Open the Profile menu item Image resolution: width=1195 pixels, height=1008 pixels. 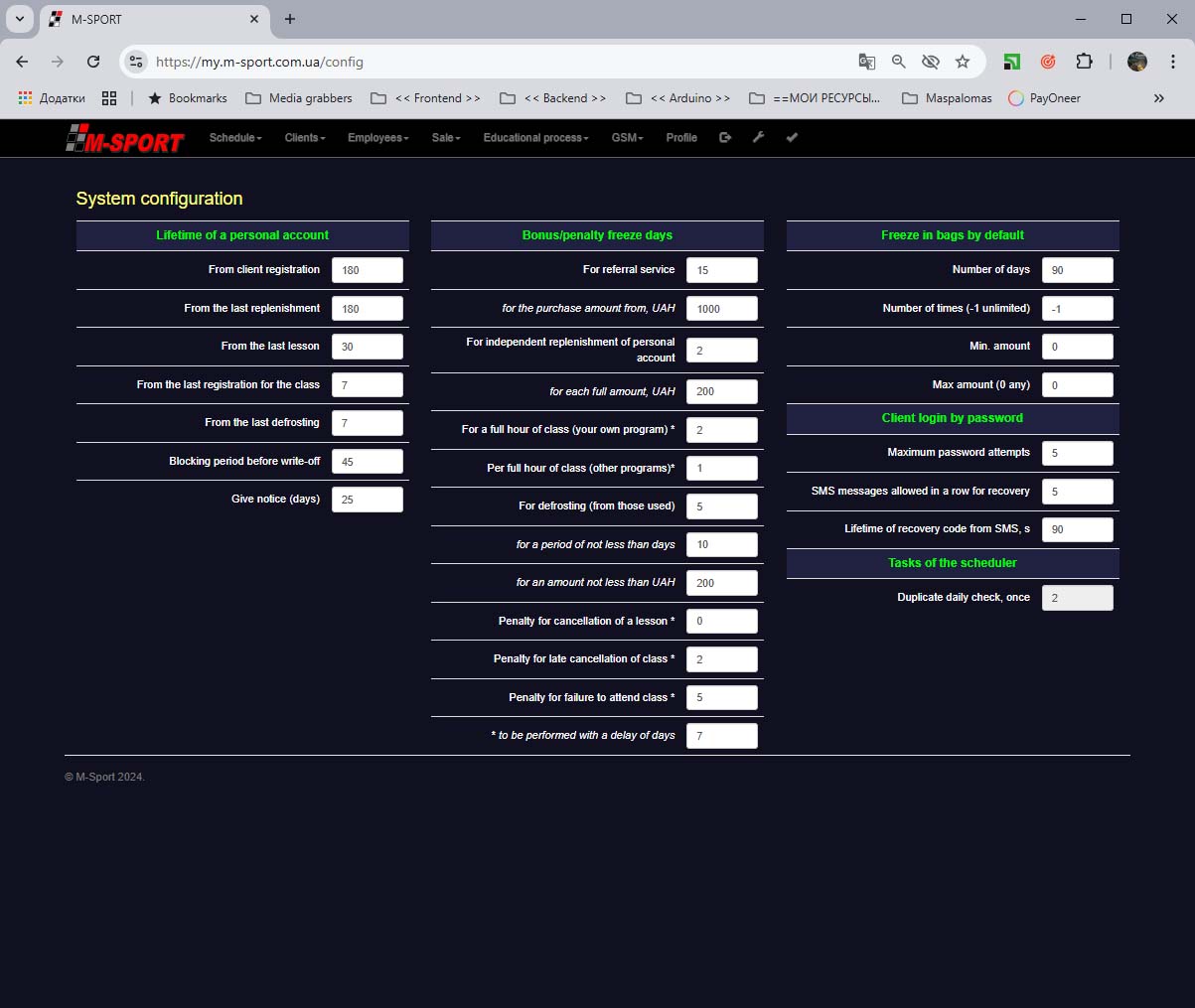681,138
